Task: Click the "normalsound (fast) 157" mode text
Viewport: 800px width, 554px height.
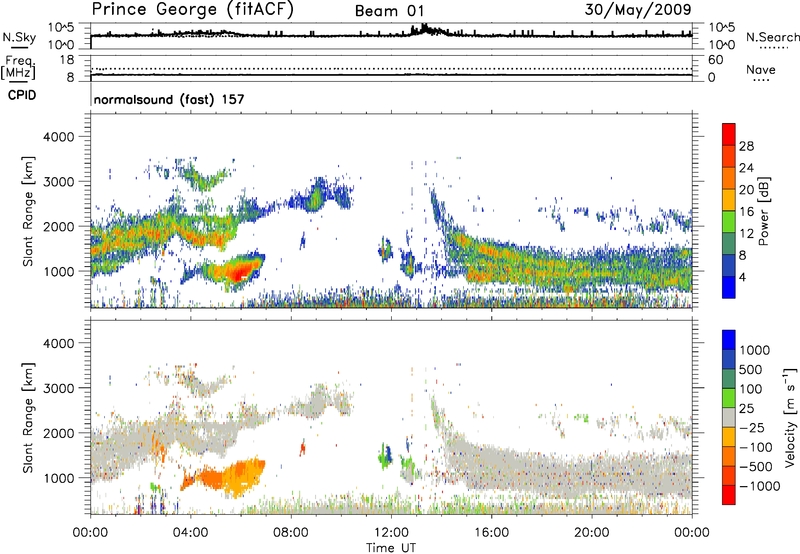Action: [x=169, y=99]
